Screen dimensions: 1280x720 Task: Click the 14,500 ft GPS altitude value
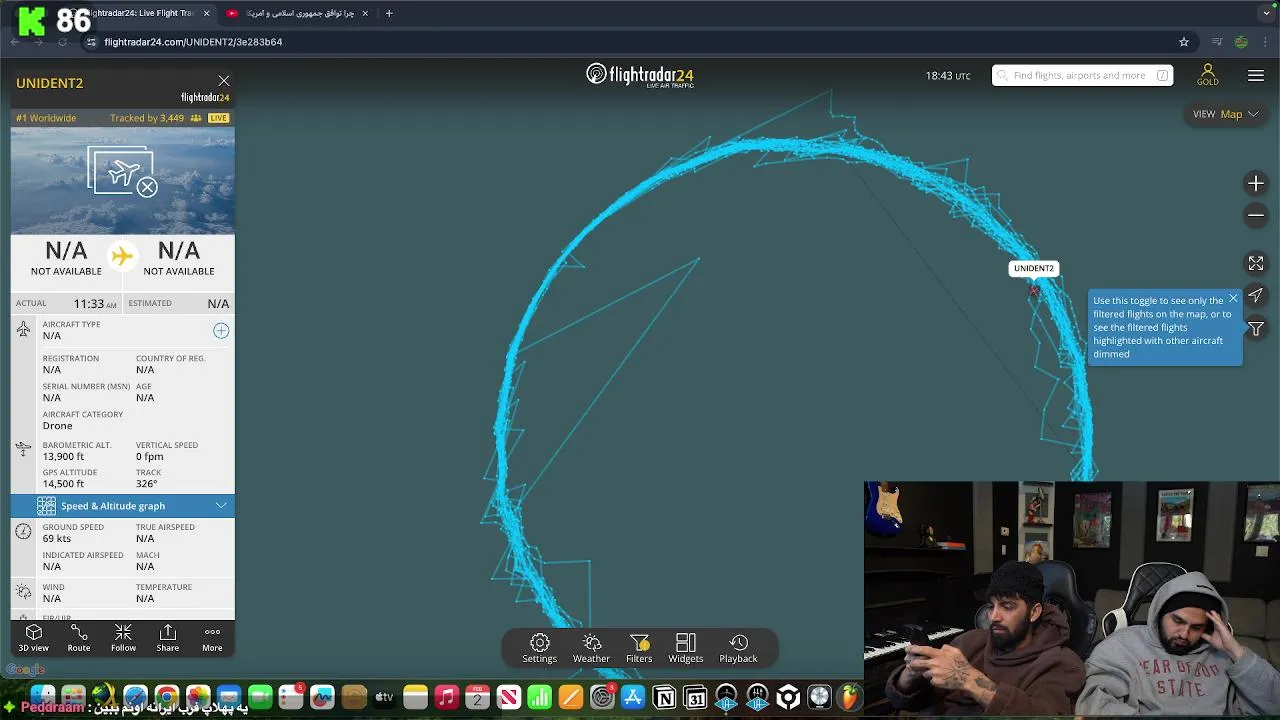[x=63, y=484]
